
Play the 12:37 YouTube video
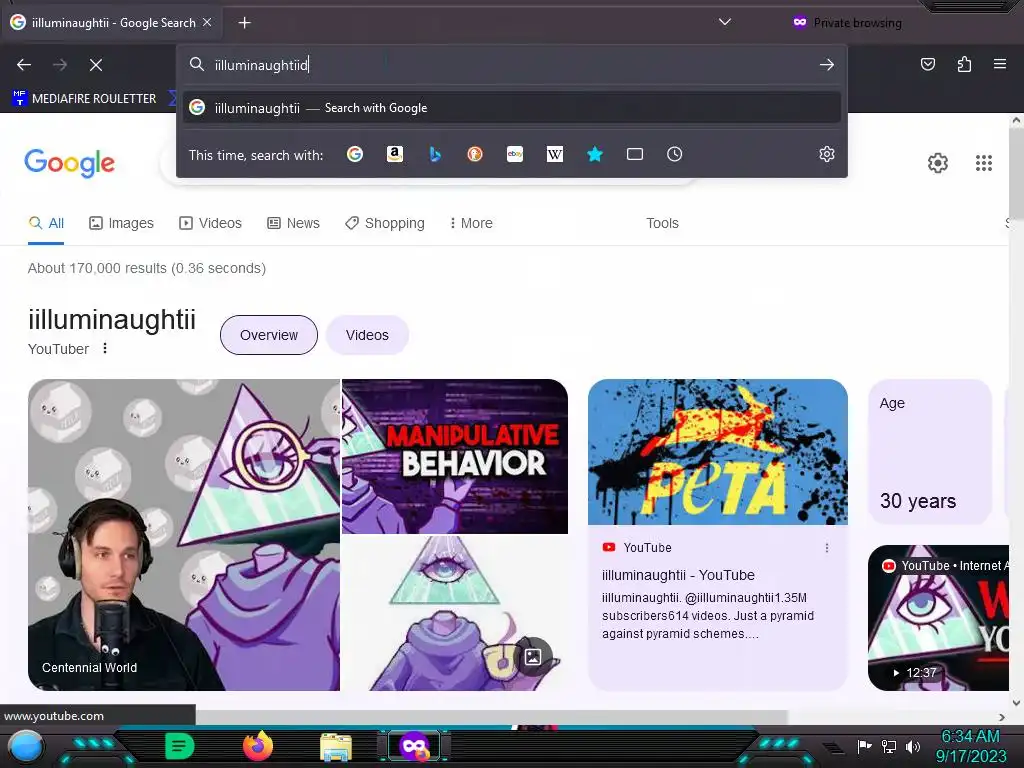tap(938, 618)
